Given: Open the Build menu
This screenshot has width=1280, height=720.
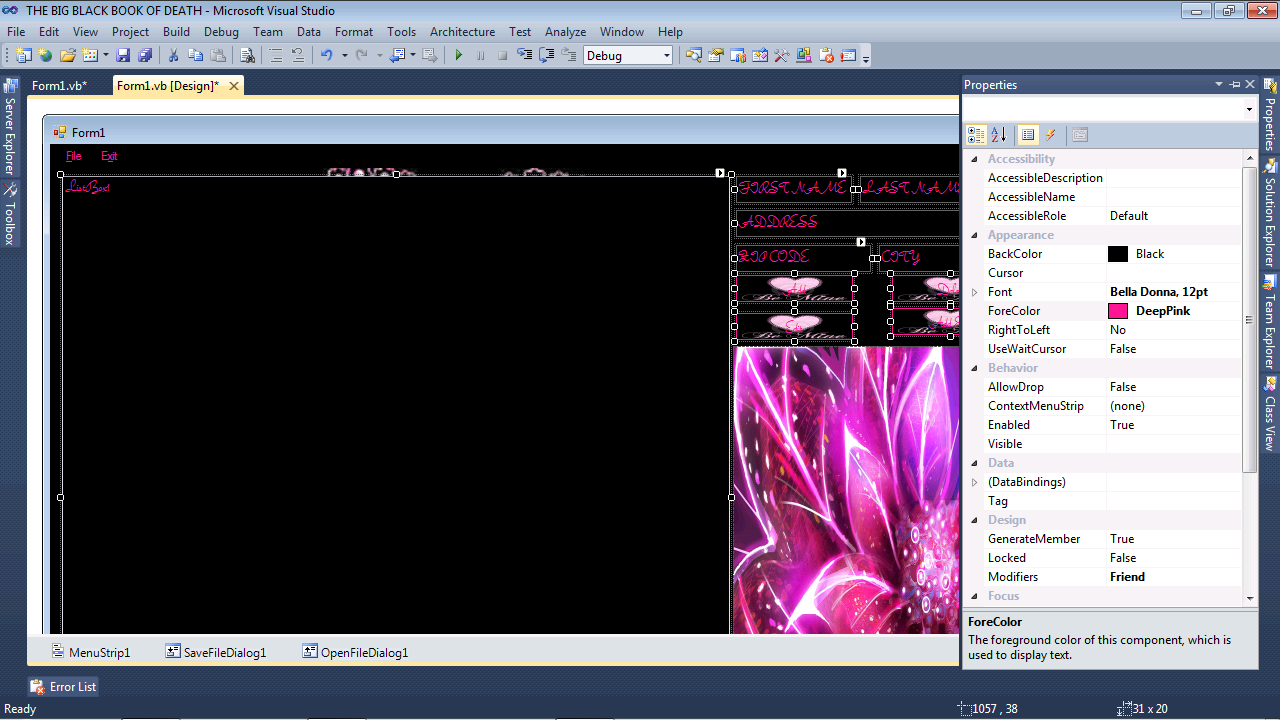Looking at the screenshot, I should coord(176,32).
